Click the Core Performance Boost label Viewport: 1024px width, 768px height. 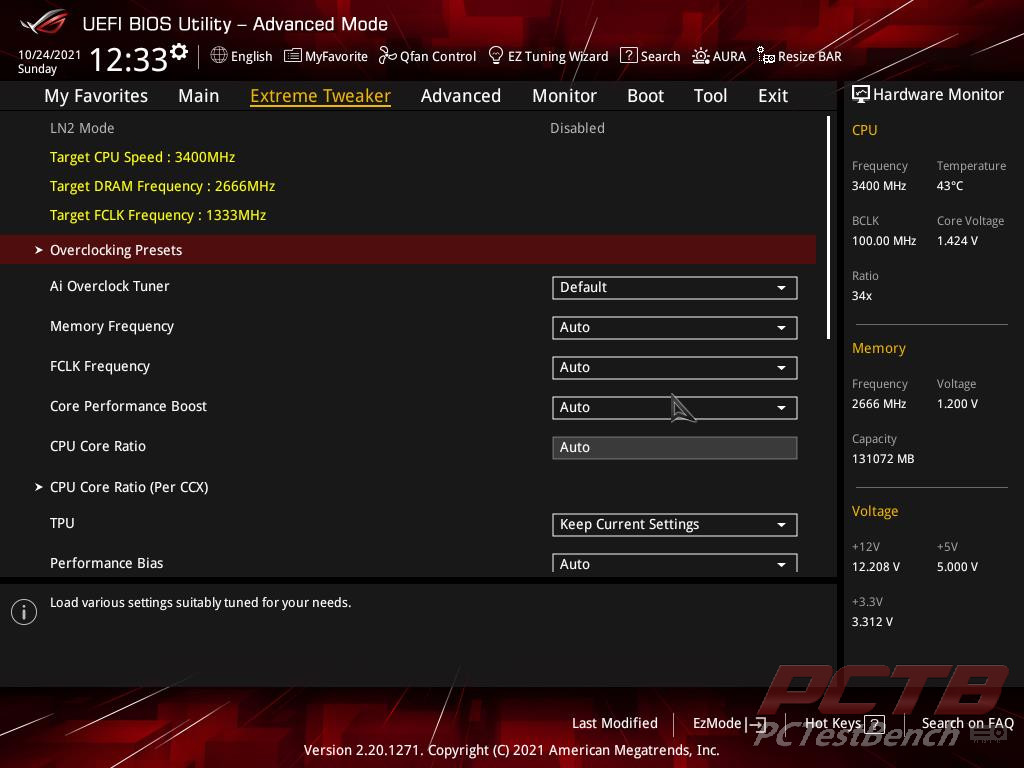click(x=128, y=406)
